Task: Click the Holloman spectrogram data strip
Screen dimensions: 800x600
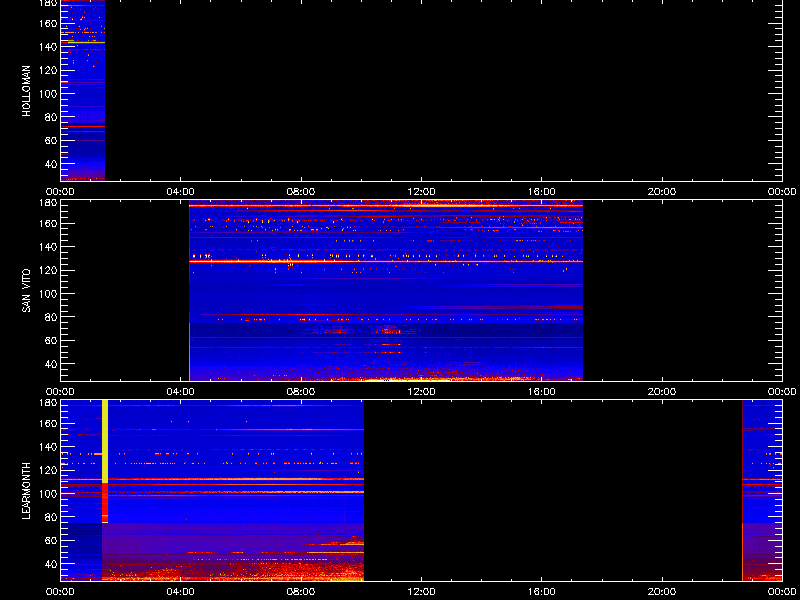Action: coord(83,90)
